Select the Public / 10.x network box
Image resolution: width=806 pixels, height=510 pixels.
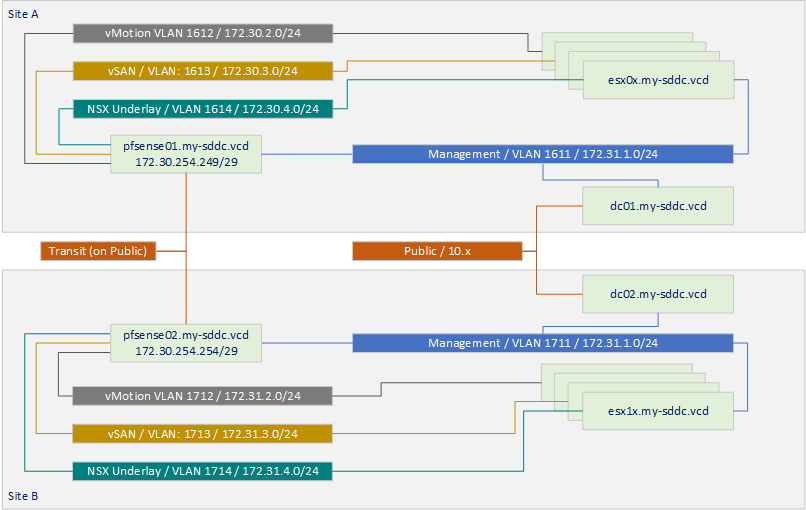(437, 251)
